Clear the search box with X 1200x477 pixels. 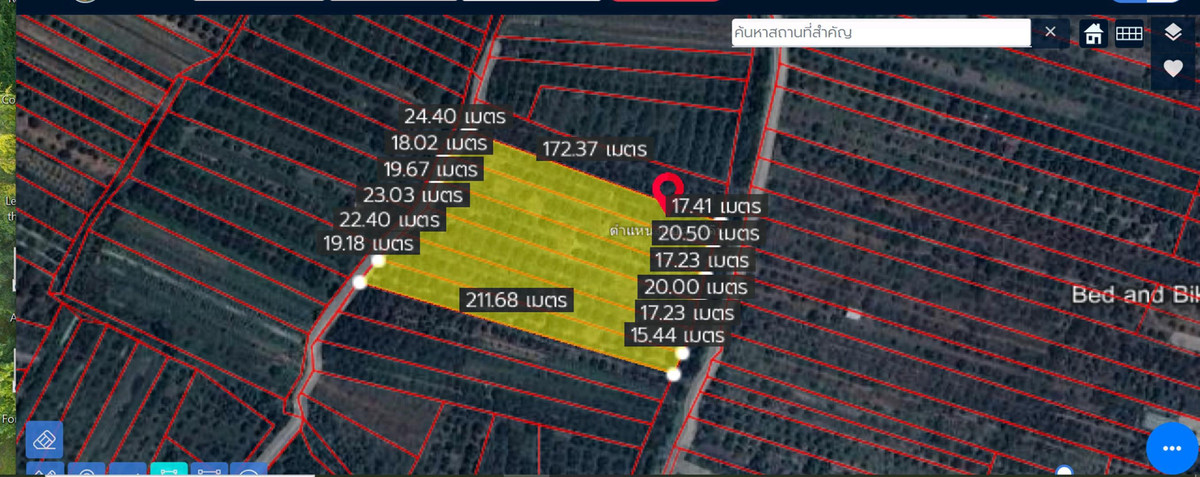point(1050,32)
